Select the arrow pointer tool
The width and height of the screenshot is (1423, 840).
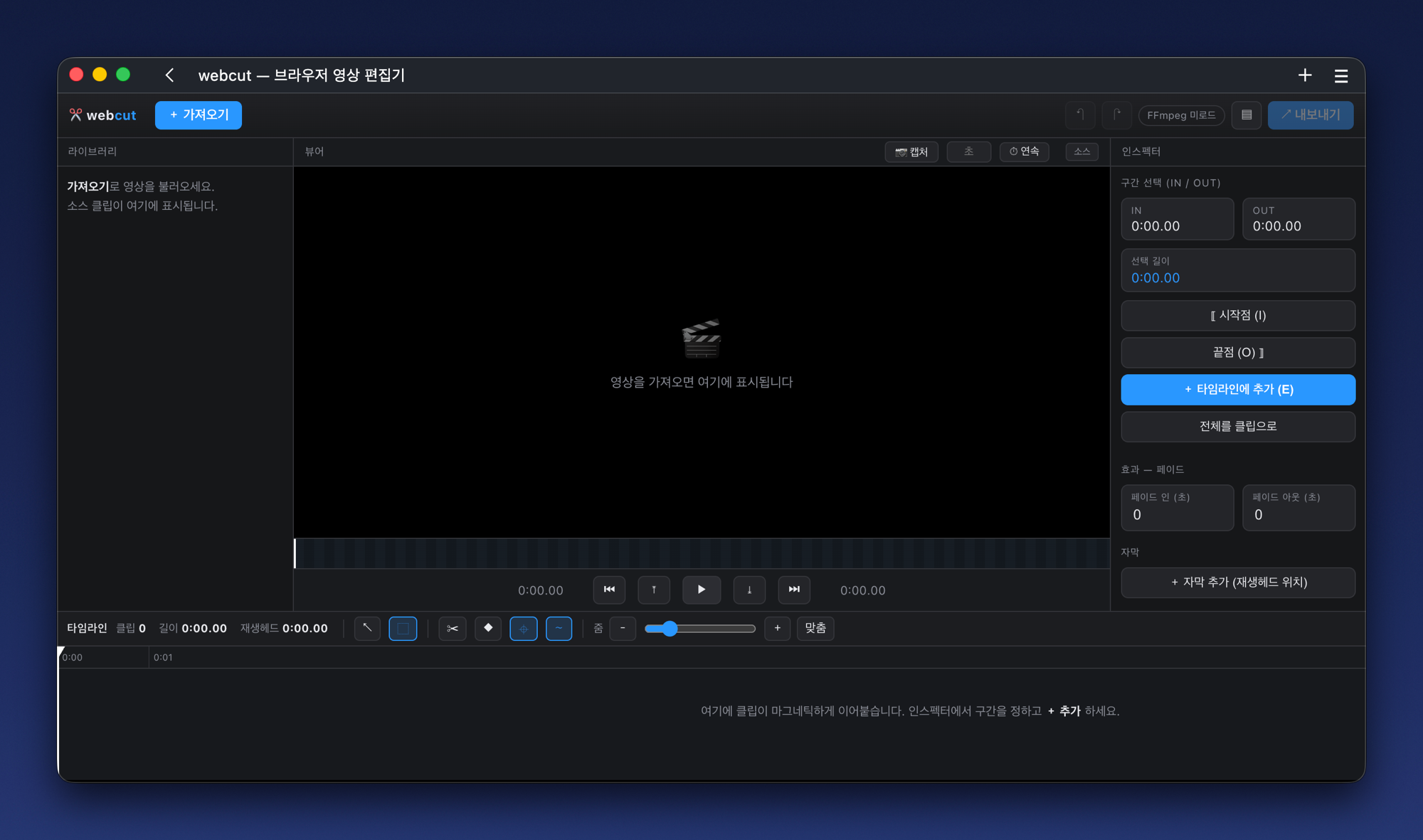pos(367,629)
